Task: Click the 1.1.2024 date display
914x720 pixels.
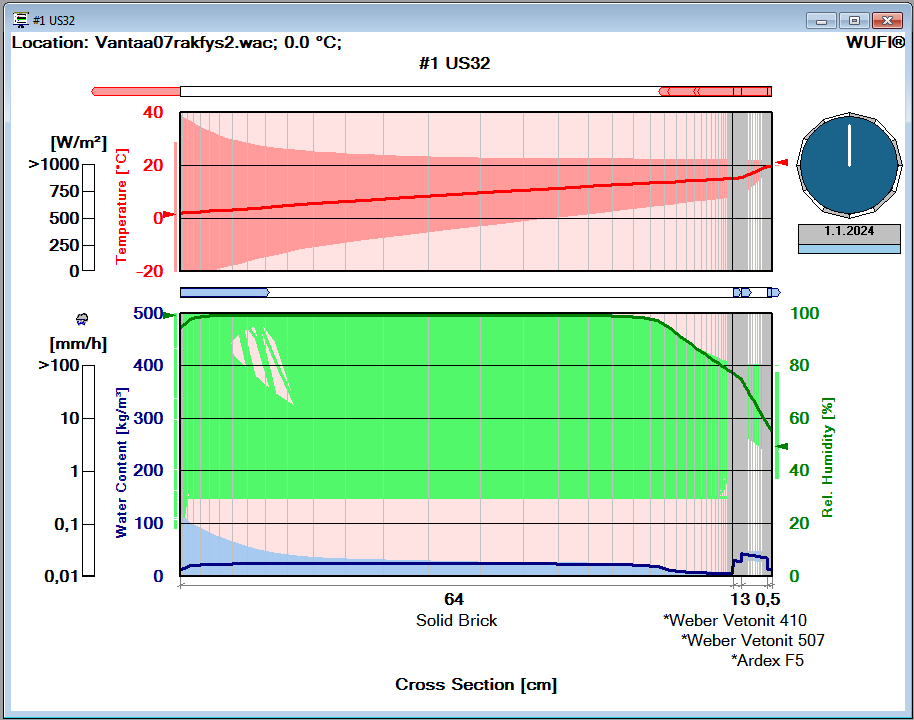Action: point(849,231)
